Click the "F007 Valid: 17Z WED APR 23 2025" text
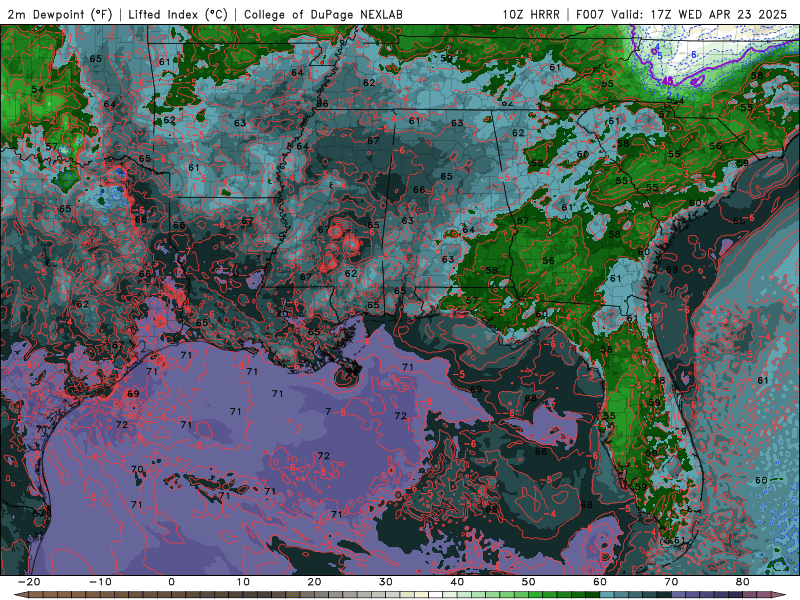The height and width of the screenshot is (600, 800). pyautogui.click(x=681, y=14)
